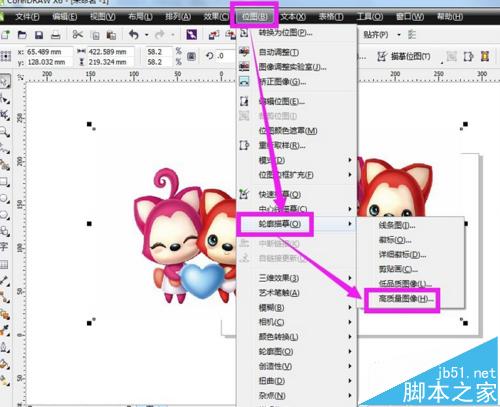
Task: Choose 高质量图像(H)... in submenu
Action: 411,299
